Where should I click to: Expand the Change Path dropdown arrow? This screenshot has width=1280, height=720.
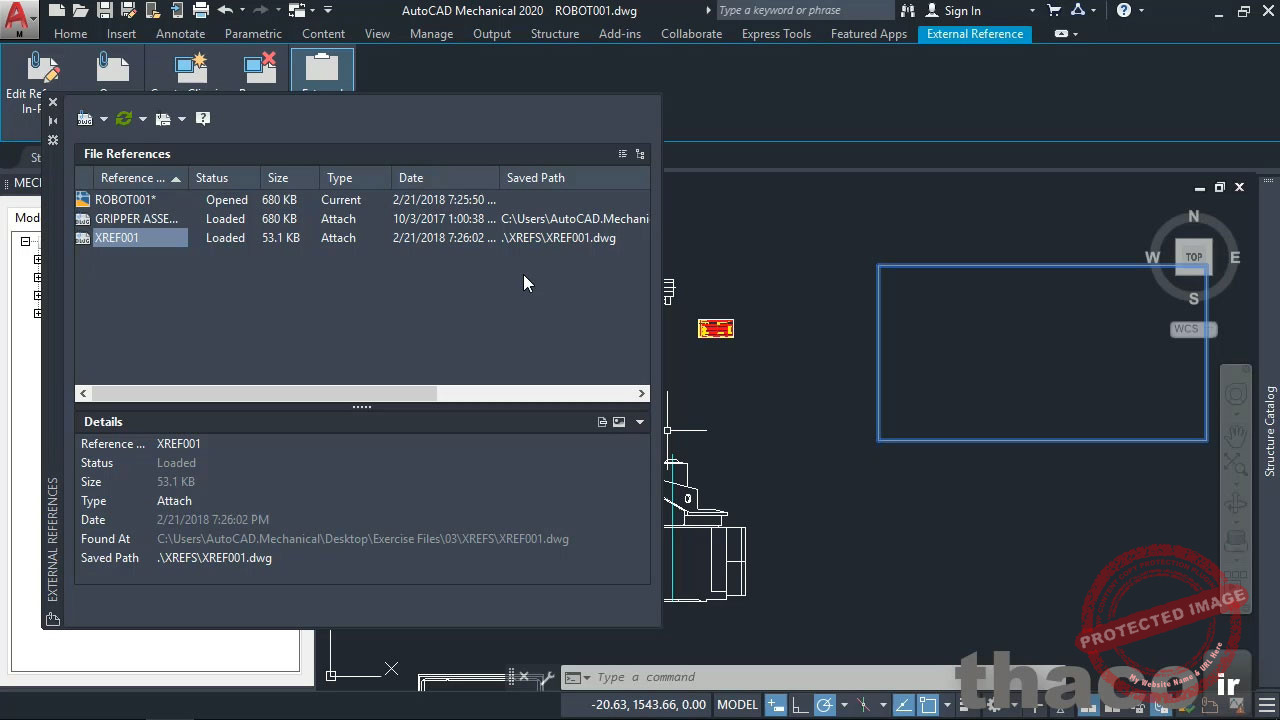click(181, 119)
